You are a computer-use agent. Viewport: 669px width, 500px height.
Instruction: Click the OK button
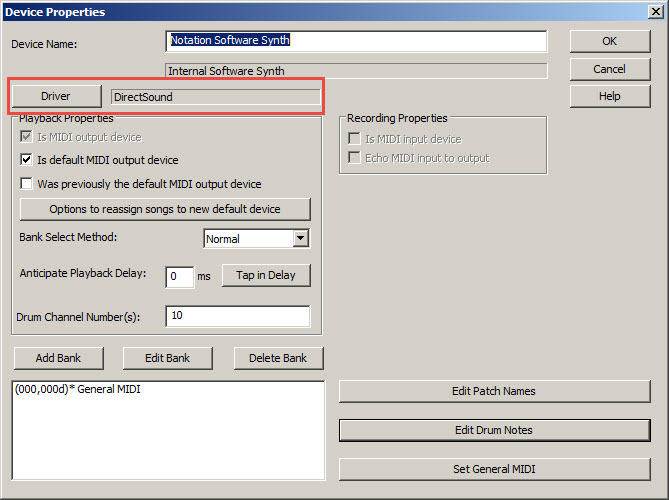pyautogui.click(x=610, y=41)
